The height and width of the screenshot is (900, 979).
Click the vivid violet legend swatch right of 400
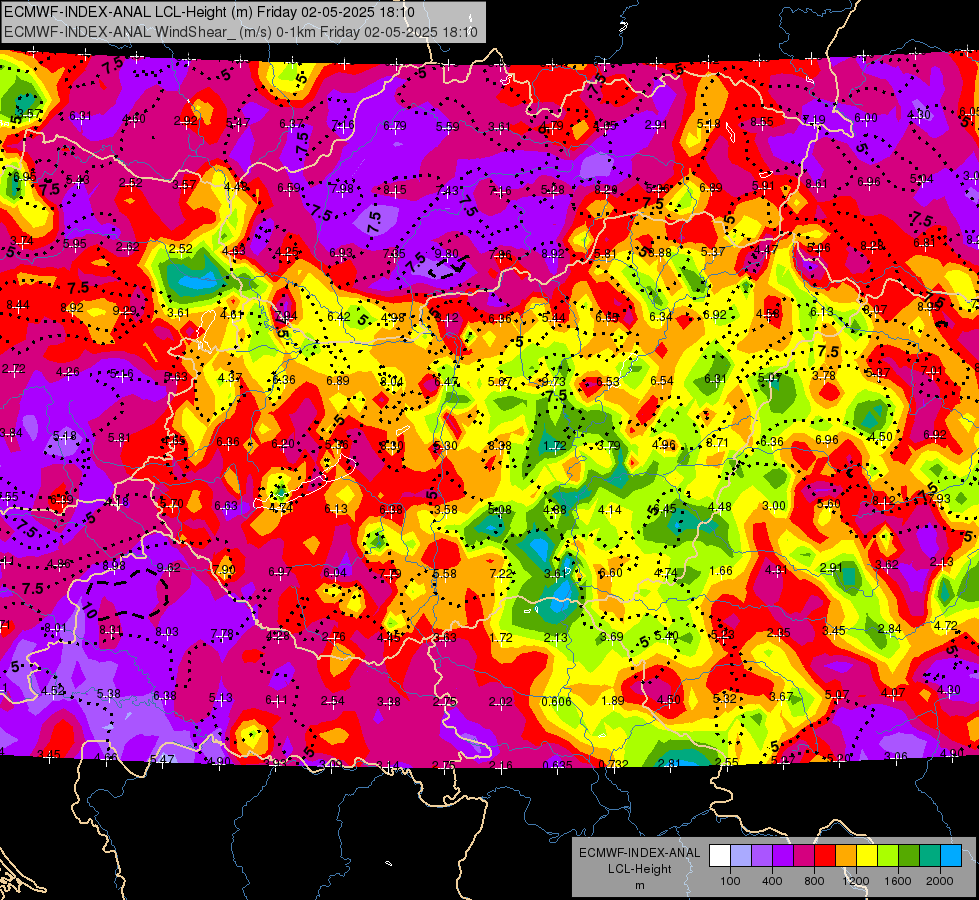(x=783, y=855)
